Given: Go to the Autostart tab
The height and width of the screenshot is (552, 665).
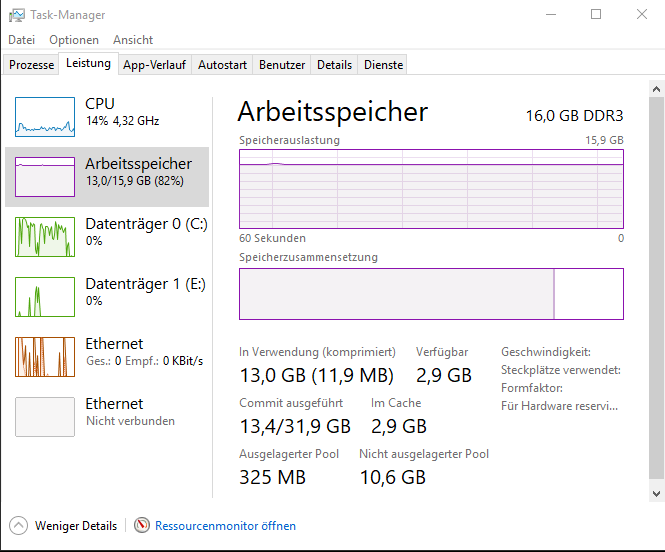Looking at the screenshot, I should pos(222,65).
